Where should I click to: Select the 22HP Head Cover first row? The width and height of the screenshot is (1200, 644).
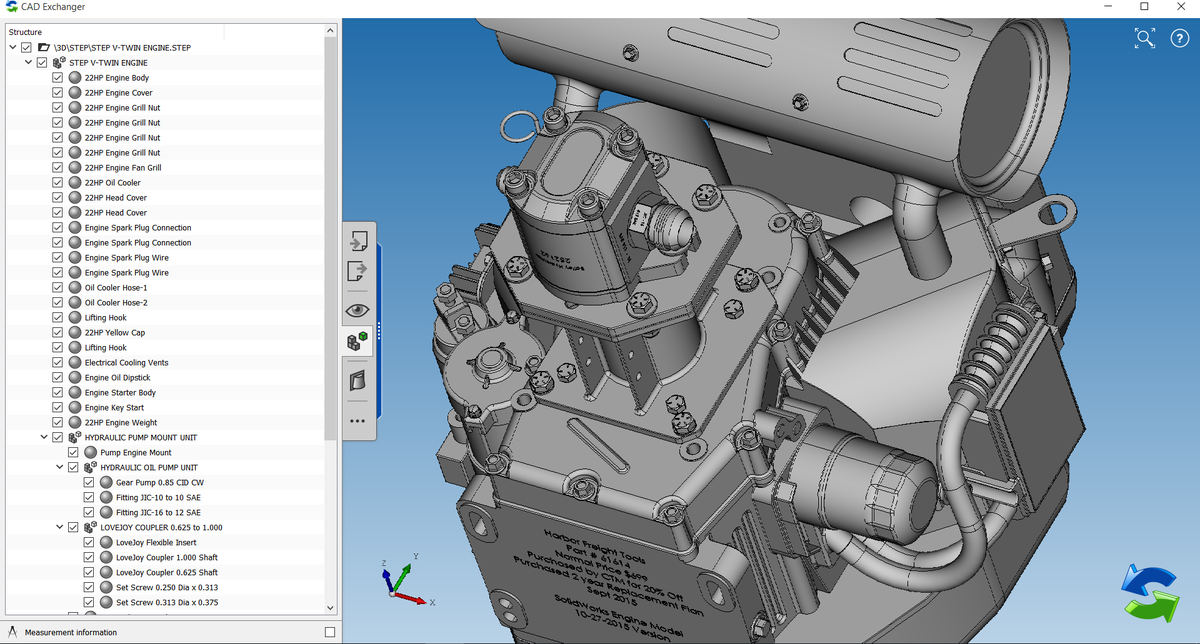tap(116, 197)
